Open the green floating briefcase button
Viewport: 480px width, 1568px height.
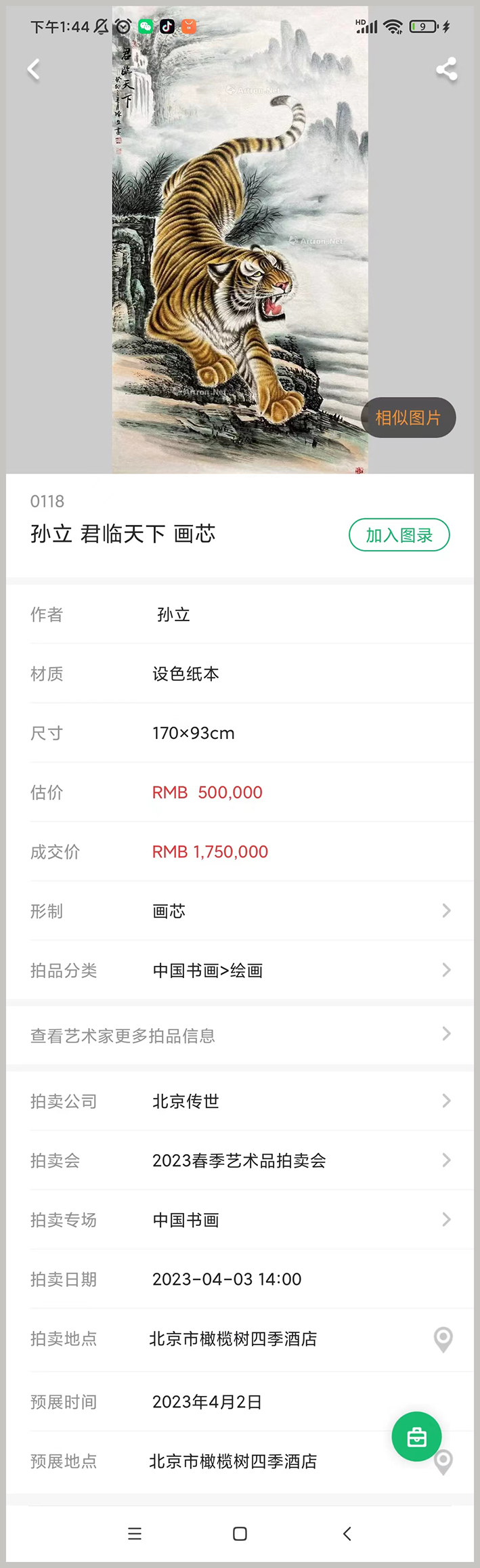point(416,1436)
